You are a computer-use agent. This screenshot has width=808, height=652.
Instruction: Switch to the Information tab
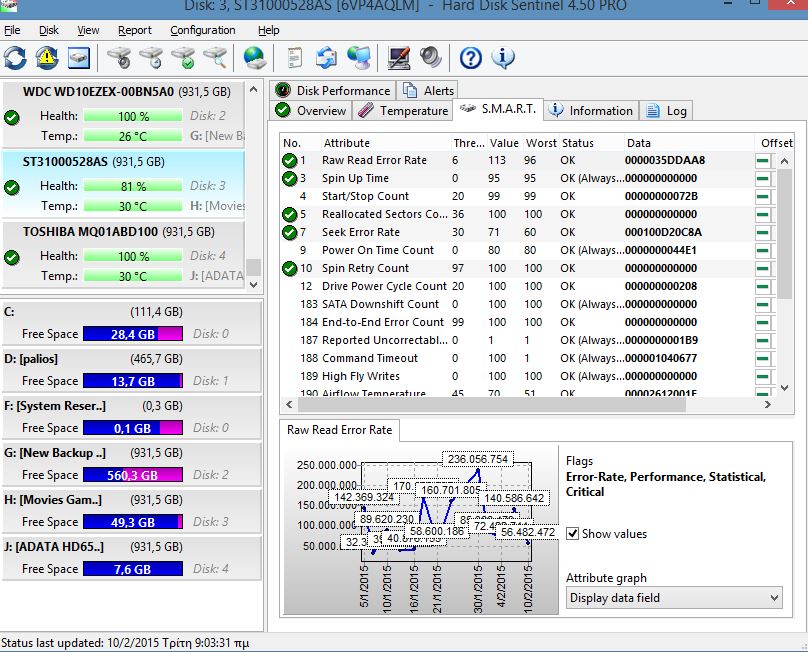click(x=591, y=110)
